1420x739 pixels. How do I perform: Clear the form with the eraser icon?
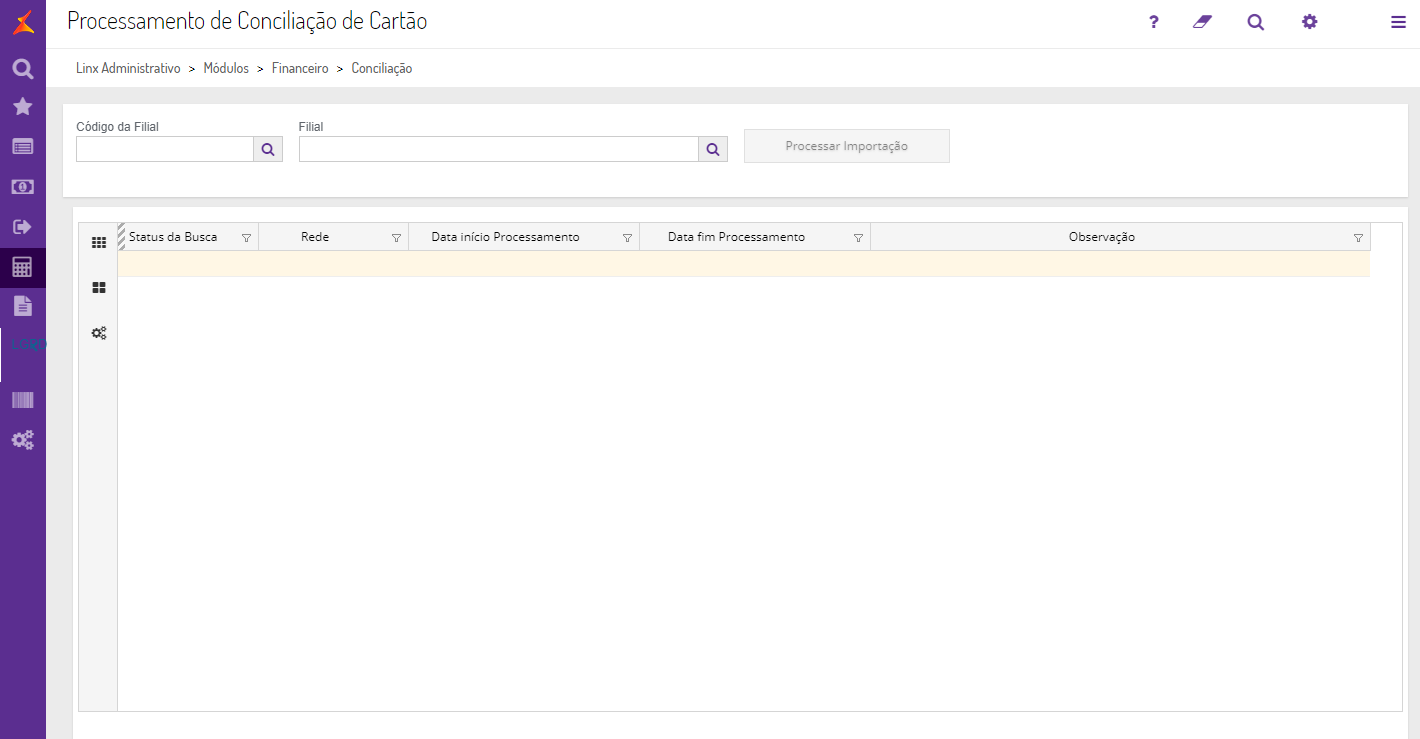click(x=1202, y=22)
